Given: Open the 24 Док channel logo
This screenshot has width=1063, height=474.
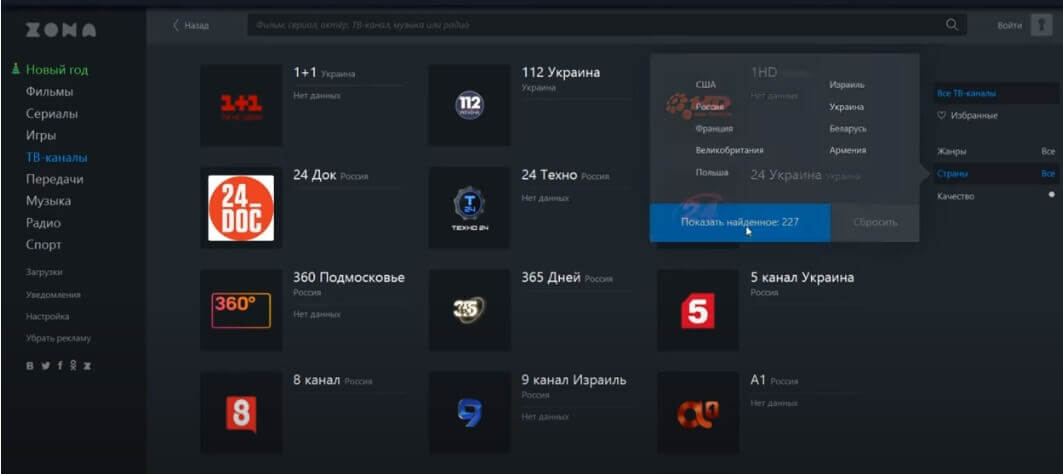Looking at the screenshot, I should click(241, 208).
